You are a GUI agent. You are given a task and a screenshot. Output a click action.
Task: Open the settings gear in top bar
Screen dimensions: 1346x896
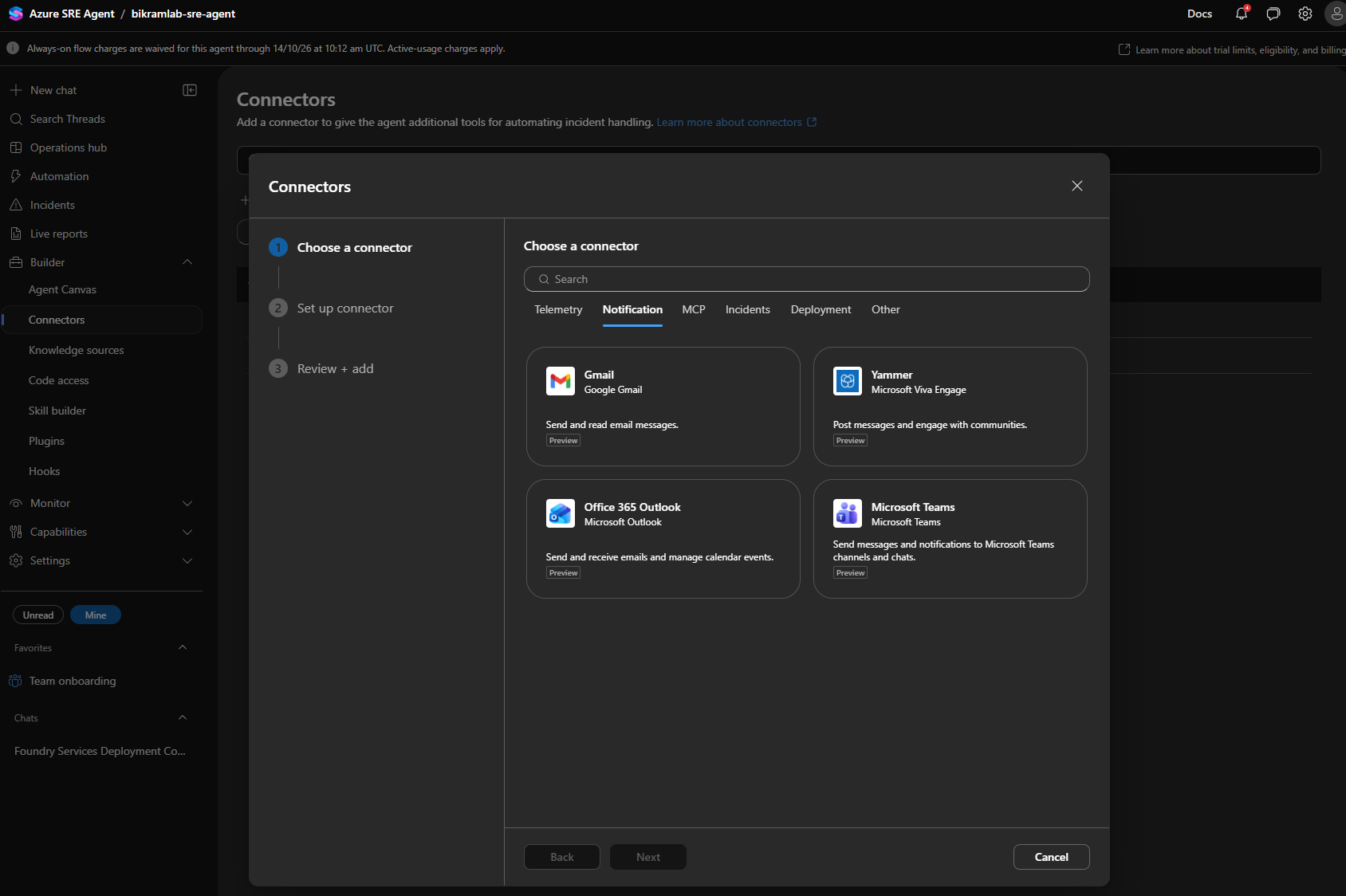click(1305, 14)
